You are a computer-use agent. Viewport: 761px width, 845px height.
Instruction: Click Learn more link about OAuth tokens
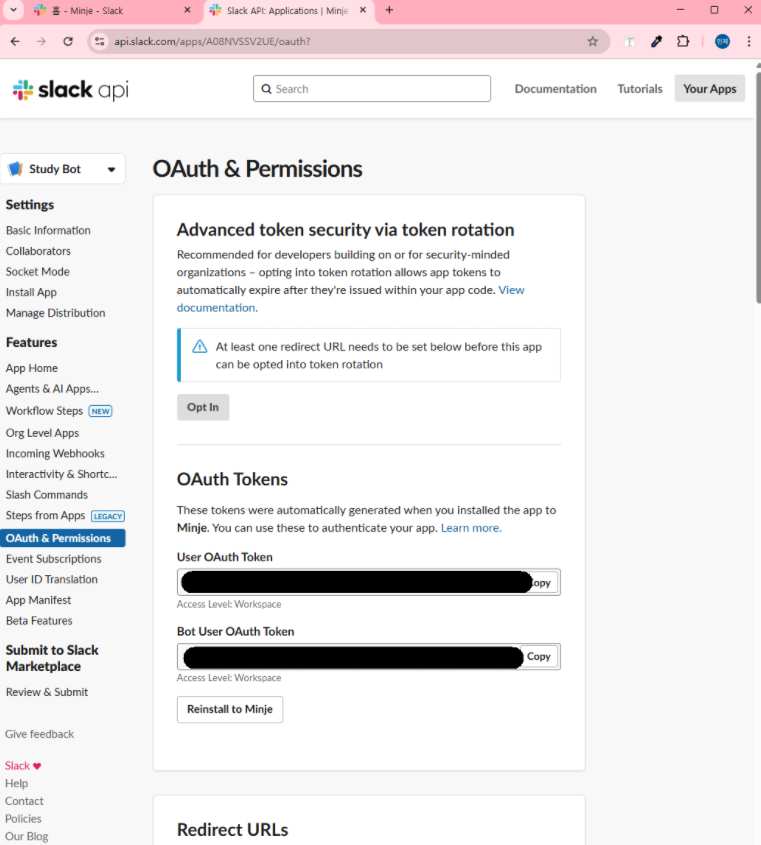pos(471,528)
